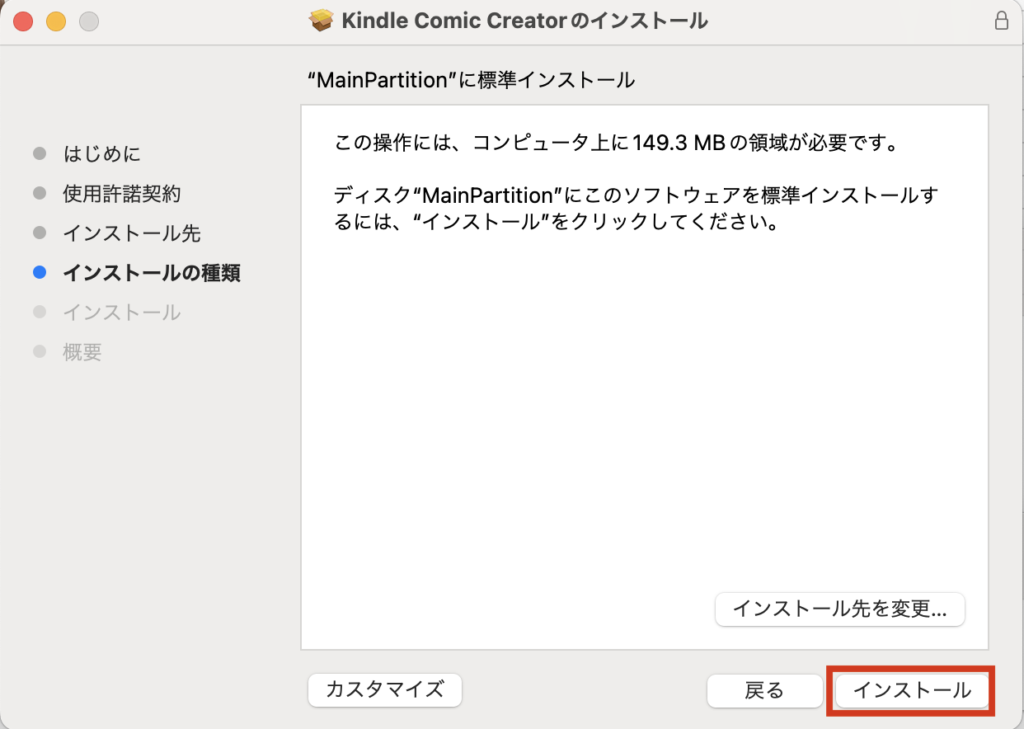Viewport: 1024px width, 729px height.
Task: Click the dimmed 概要 step in sidebar
Action: point(82,352)
